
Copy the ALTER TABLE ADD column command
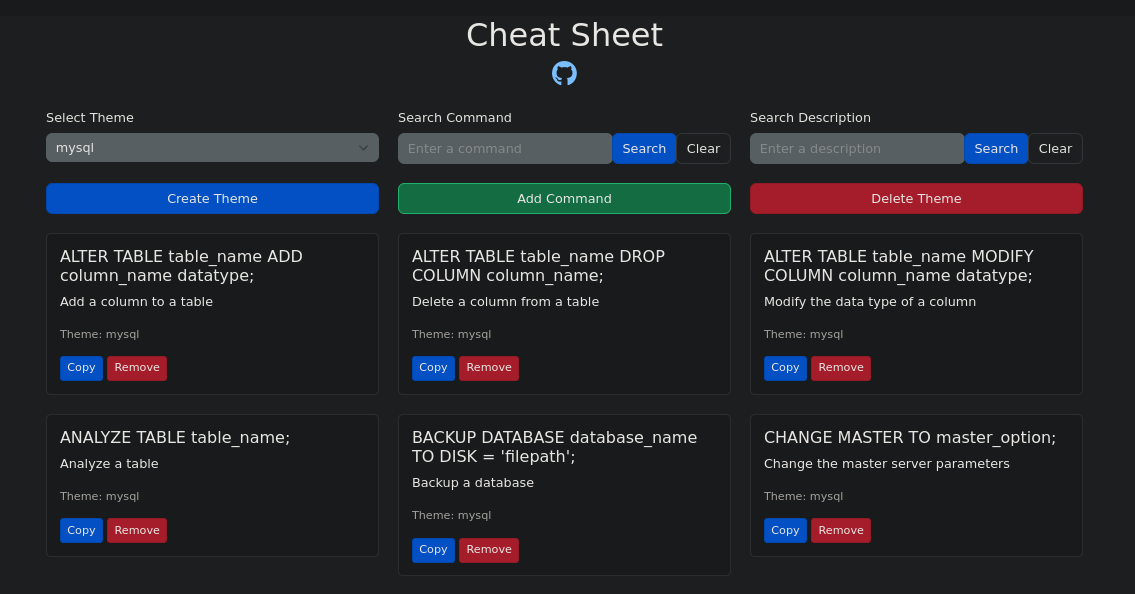tap(81, 368)
